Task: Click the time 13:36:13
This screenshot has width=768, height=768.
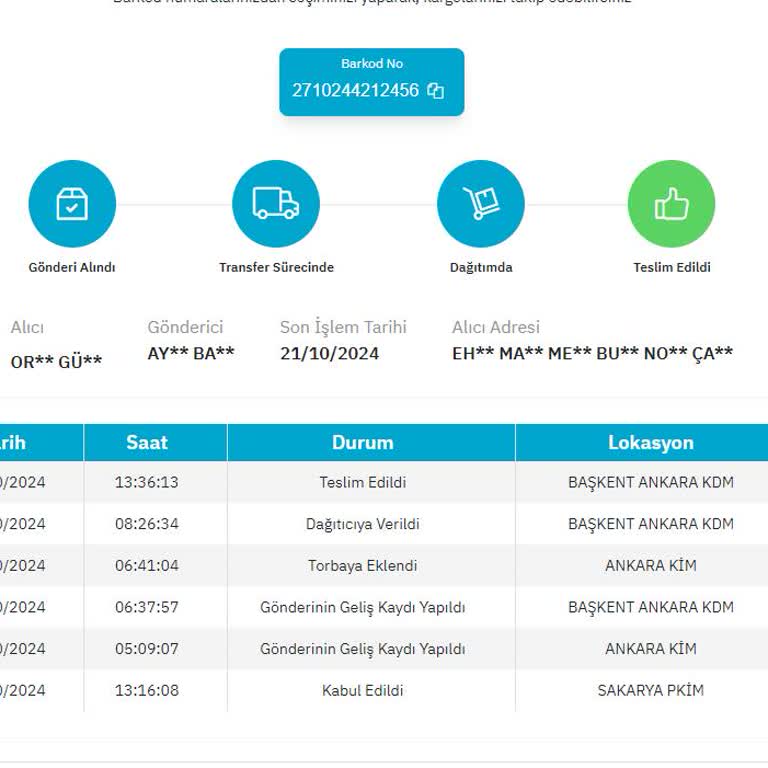Action: (147, 482)
